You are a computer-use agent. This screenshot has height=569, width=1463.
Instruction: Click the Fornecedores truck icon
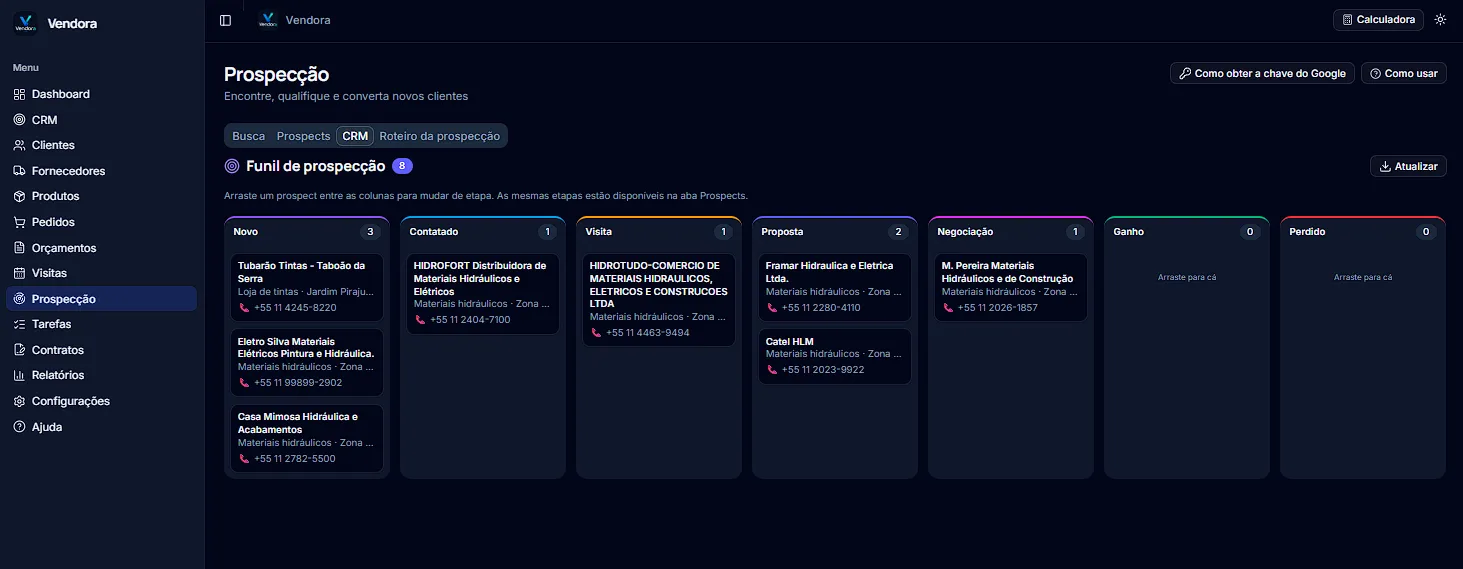[x=20, y=171]
